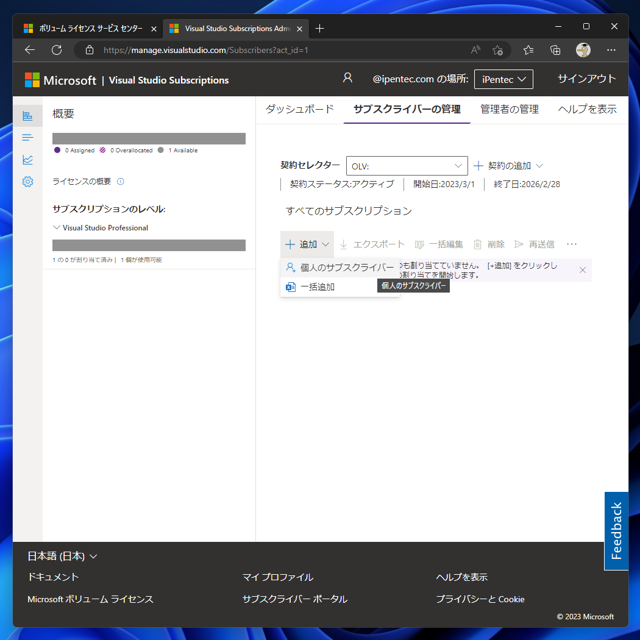Open プライバシーと Cookie footer link

480,599
